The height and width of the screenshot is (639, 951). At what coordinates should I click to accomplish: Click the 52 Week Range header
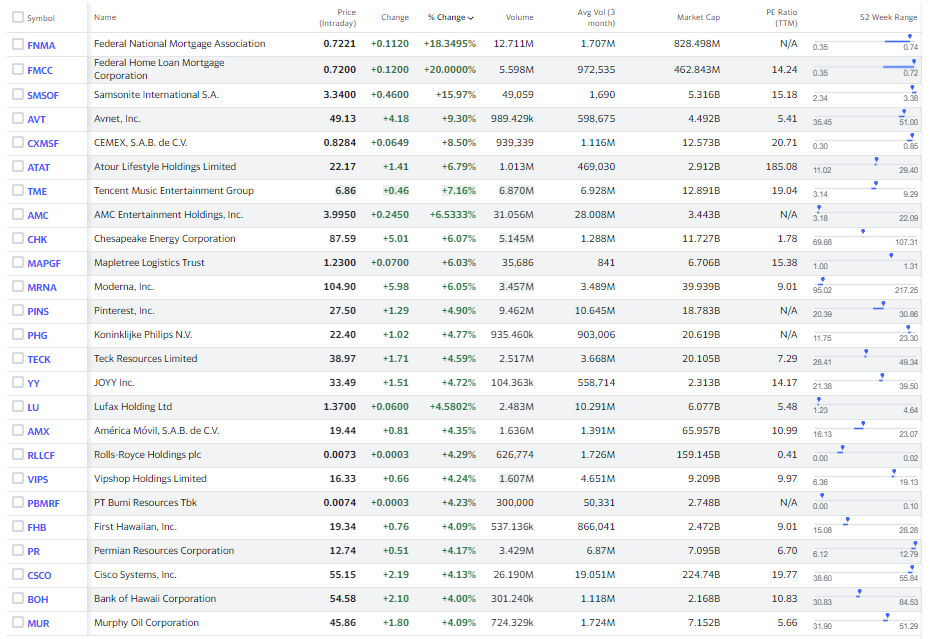(889, 17)
